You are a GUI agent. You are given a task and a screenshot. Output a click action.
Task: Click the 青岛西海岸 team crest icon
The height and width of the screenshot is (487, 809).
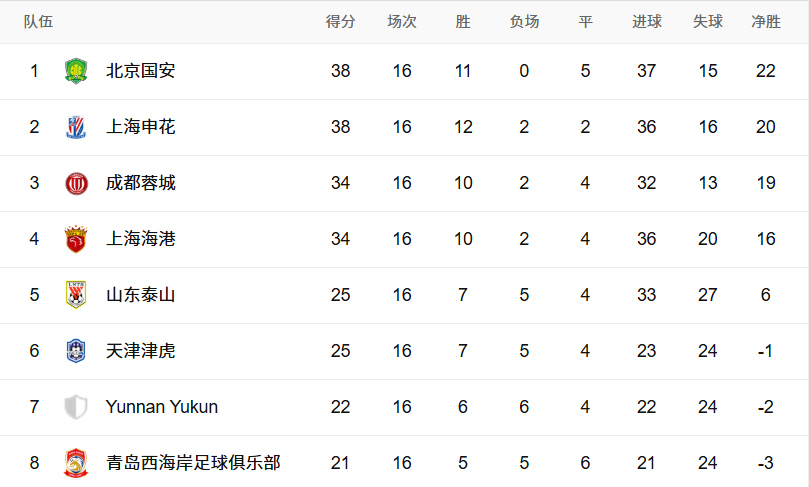[x=76, y=463]
